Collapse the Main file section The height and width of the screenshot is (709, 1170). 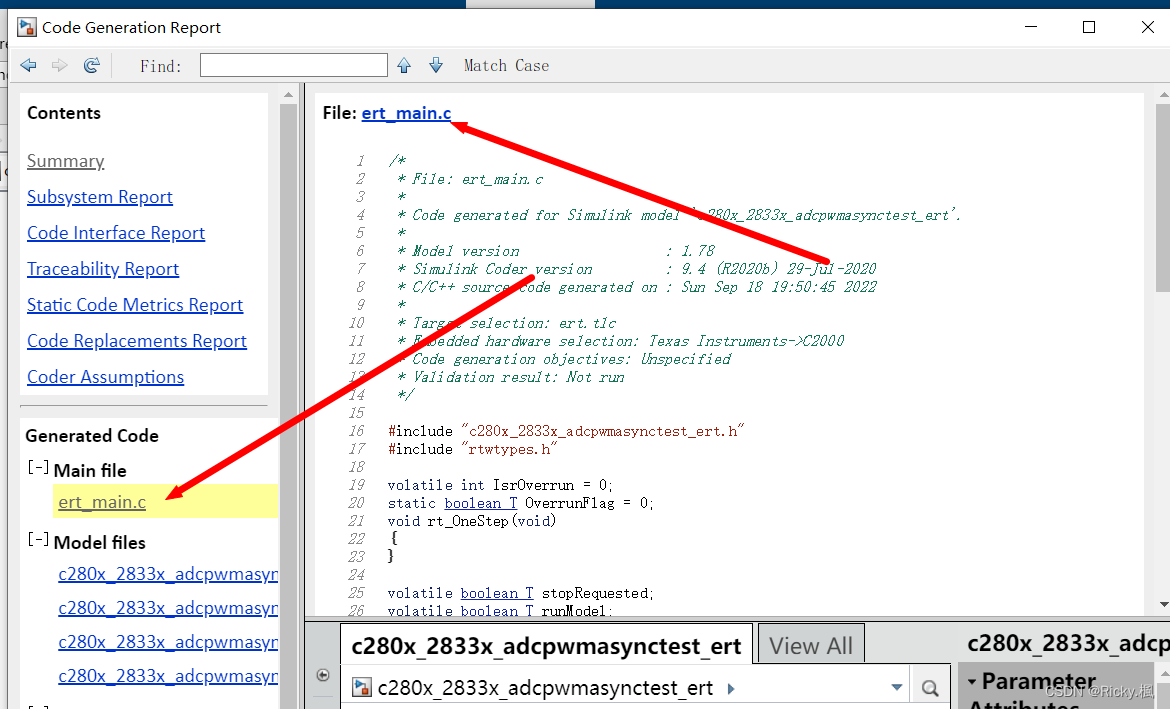(x=38, y=468)
